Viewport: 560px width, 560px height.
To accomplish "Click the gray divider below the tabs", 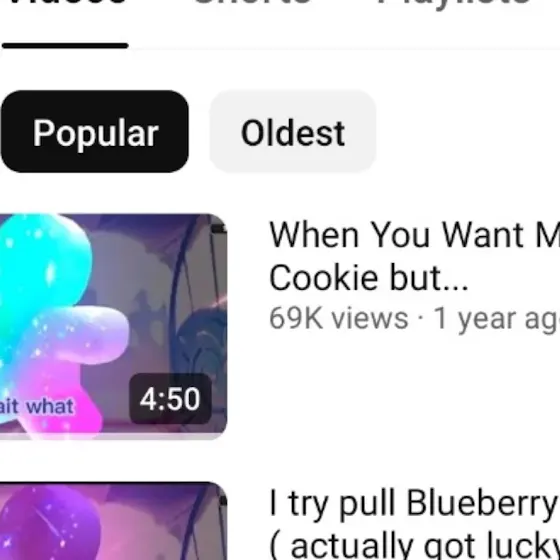I will point(345,48).
